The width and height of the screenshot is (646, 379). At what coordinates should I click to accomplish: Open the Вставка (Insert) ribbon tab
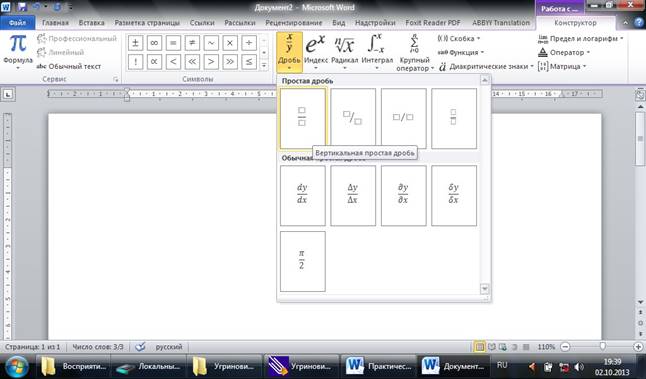click(91, 23)
